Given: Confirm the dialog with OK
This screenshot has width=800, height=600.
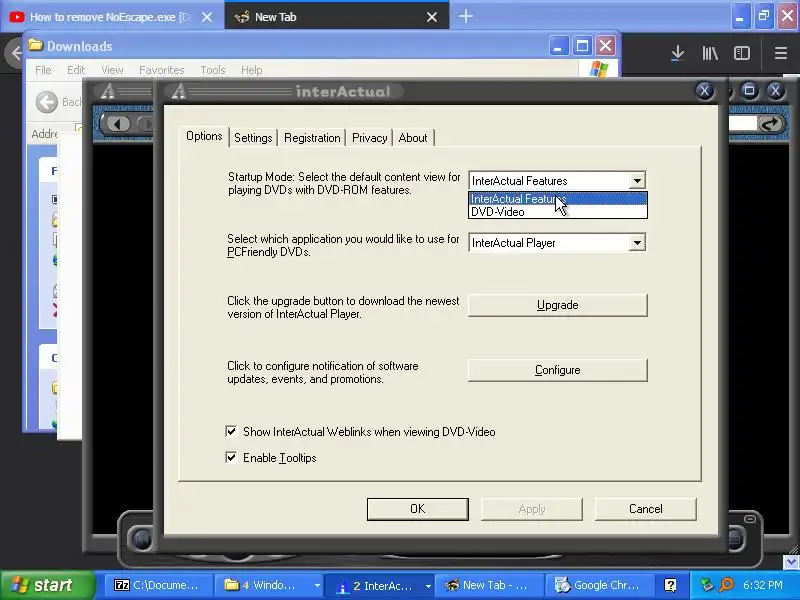Looking at the screenshot, I should click(417, 509).
